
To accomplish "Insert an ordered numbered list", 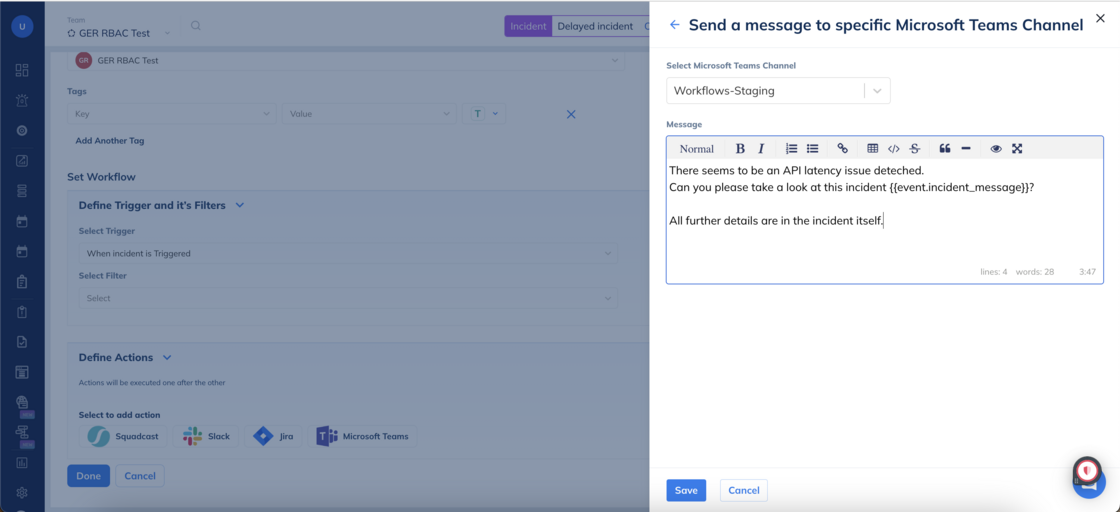I will pos(791,149).
